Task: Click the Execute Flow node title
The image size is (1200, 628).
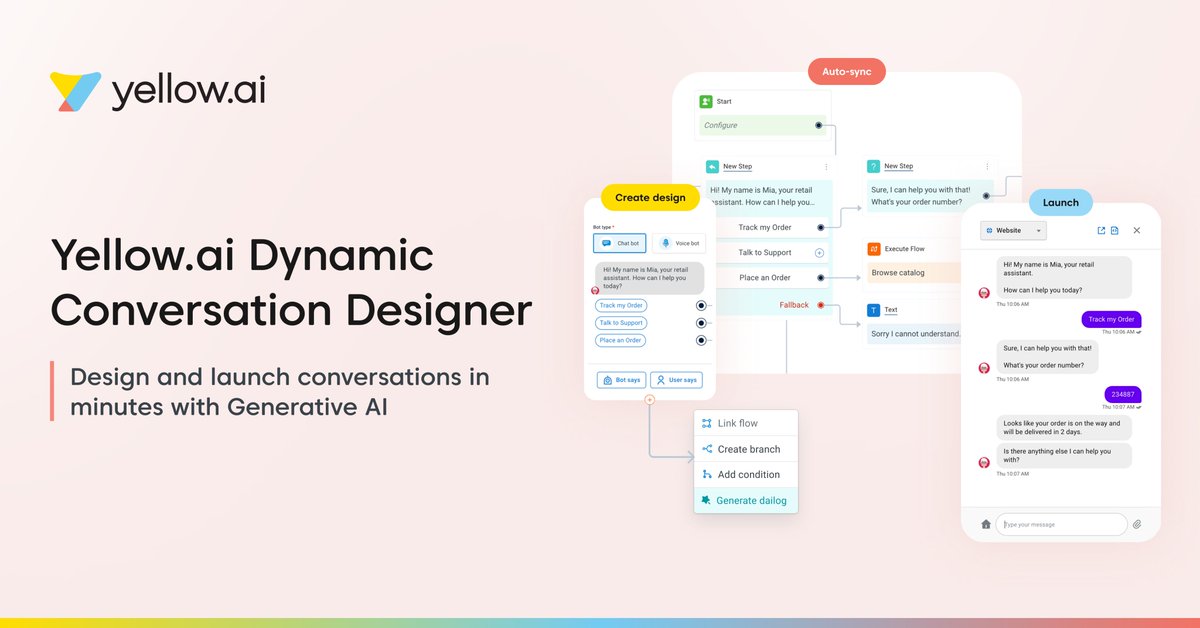Action: point(906,248)
